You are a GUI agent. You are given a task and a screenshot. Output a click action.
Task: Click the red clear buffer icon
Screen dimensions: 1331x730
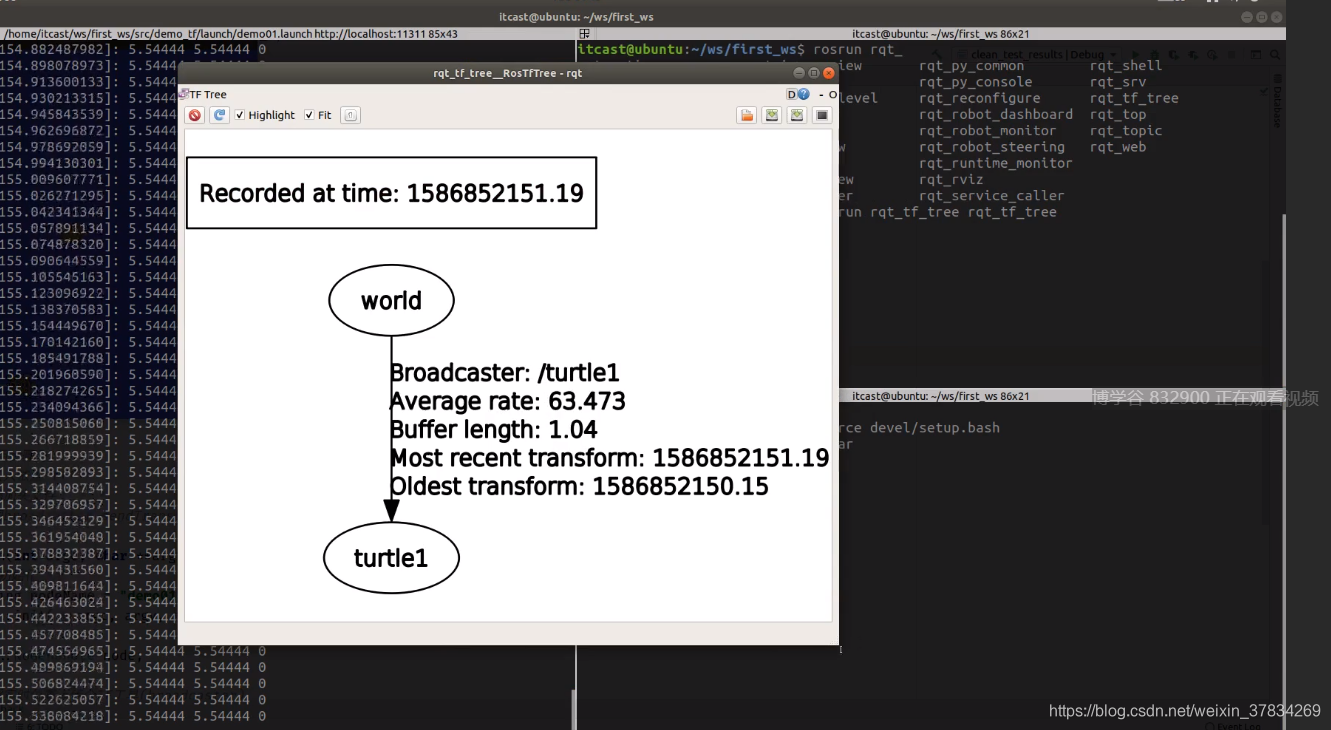[x=195, y=115]
